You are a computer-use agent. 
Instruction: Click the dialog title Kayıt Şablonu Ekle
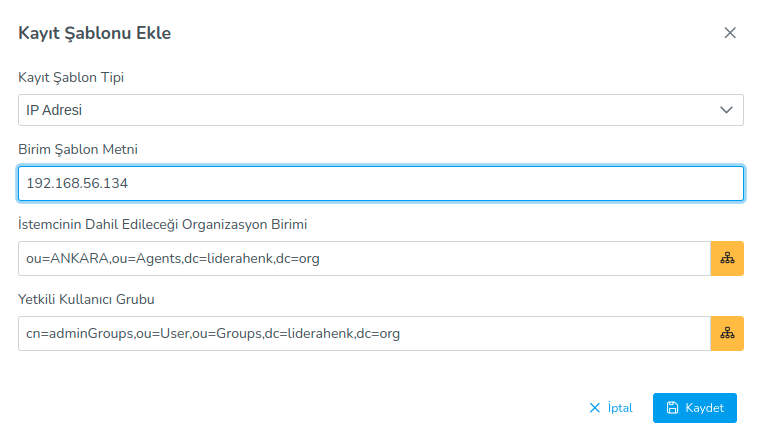[95, 33]
